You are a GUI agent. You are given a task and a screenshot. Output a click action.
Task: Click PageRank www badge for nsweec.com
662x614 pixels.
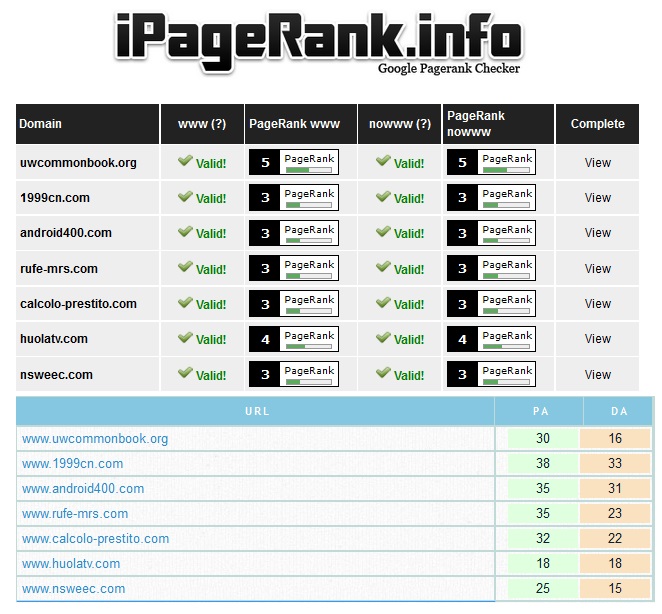(x=294, y=374)
